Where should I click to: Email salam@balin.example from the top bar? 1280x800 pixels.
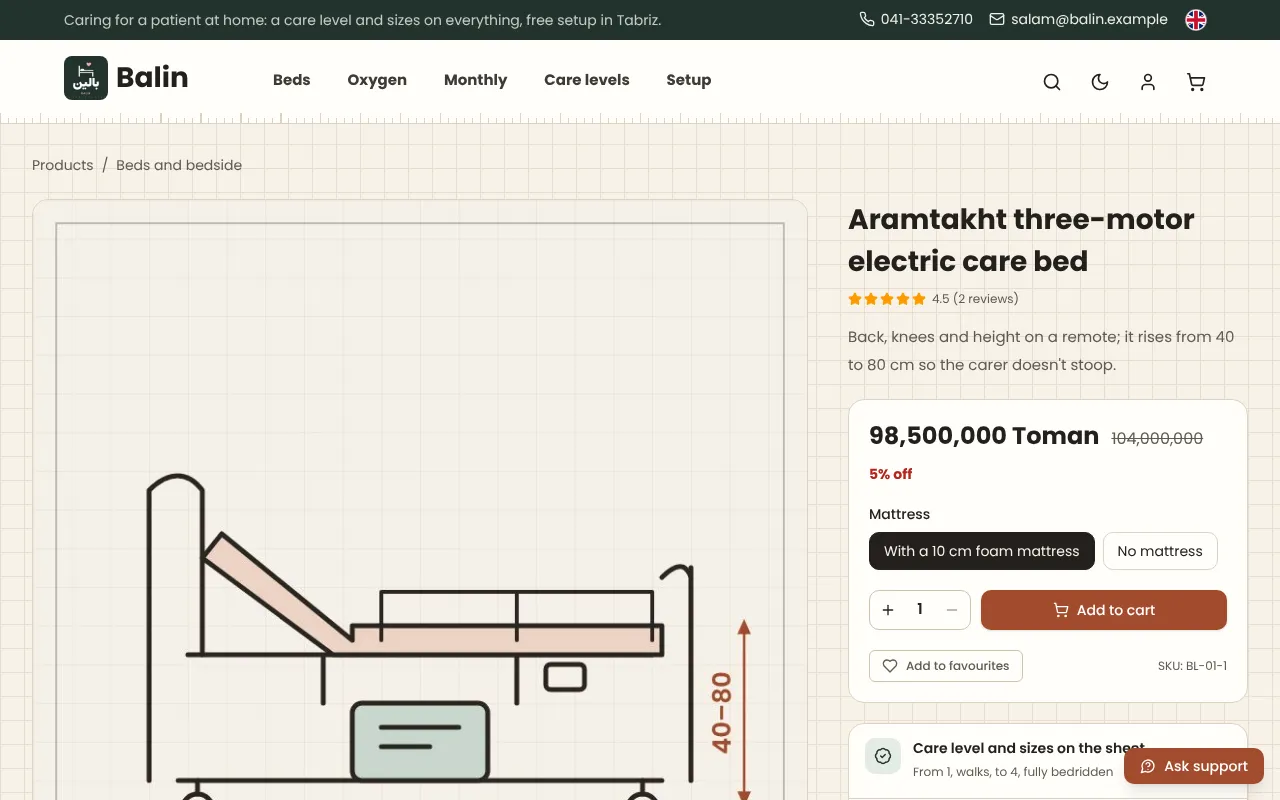(1078, 19)
